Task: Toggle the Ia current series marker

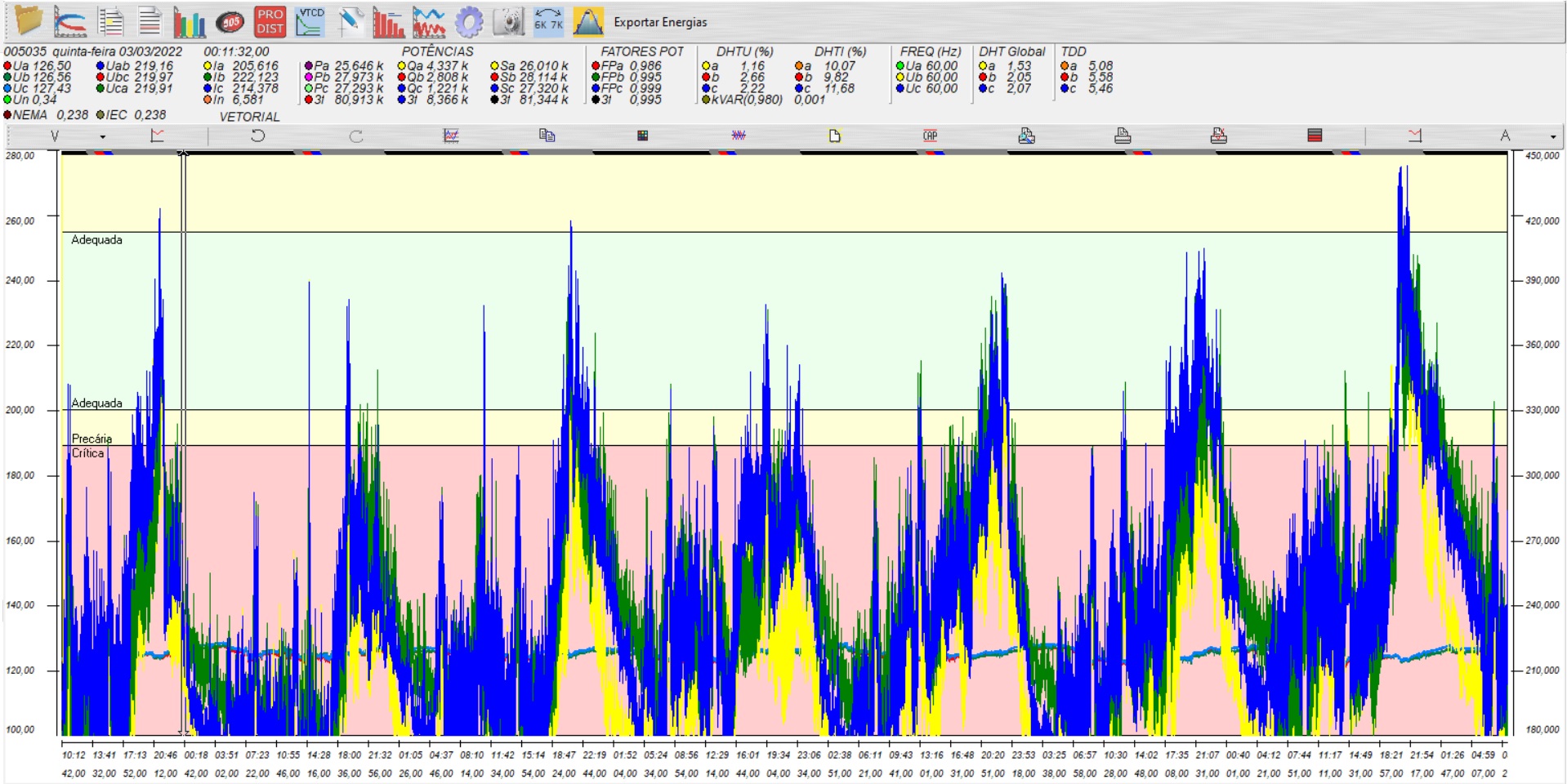Action: 208,66
